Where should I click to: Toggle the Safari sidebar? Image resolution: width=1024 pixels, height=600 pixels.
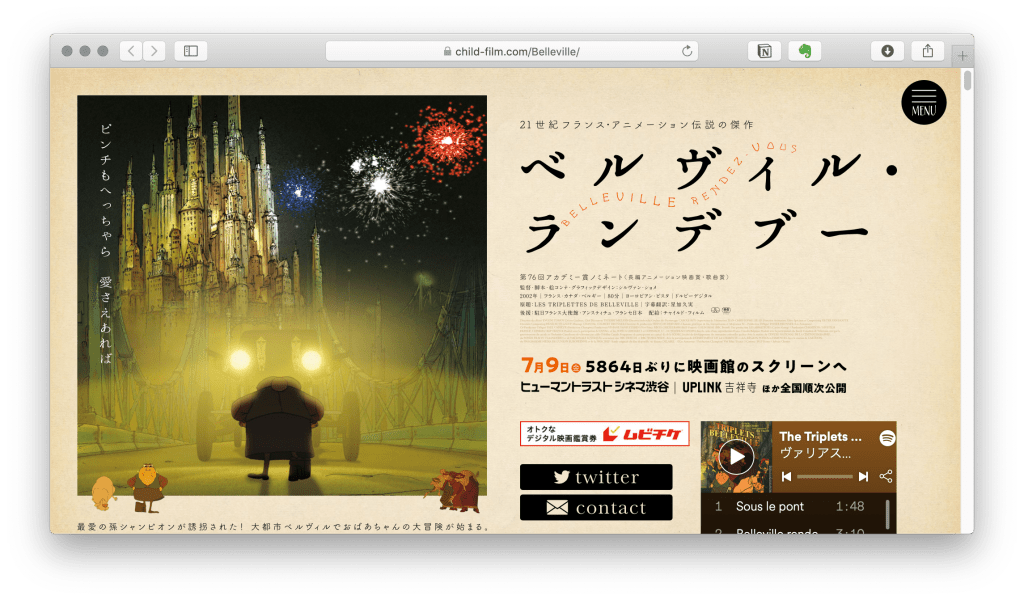tap(190, 51)
